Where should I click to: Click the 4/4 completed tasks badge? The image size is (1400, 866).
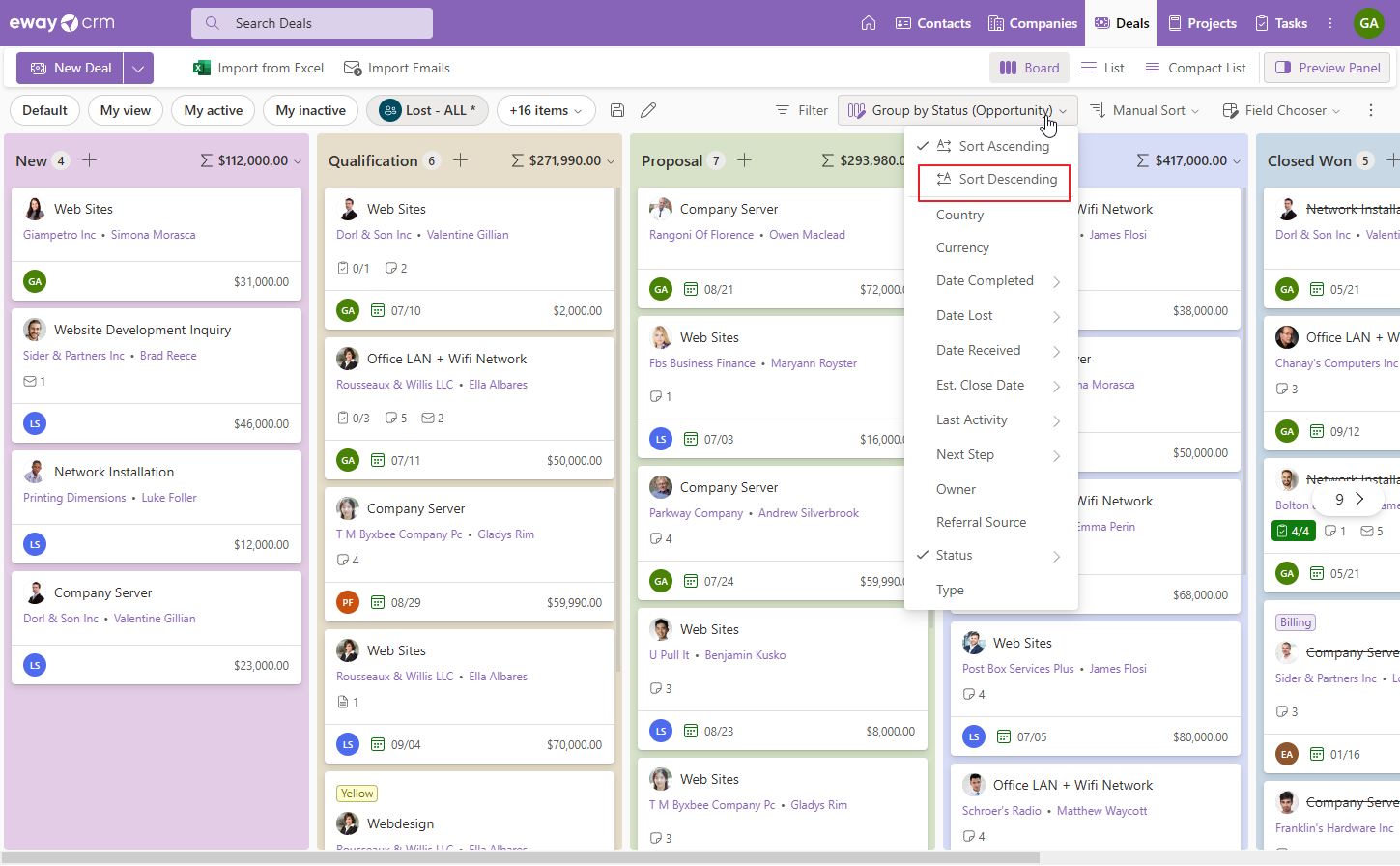[x=1294, y=531]
